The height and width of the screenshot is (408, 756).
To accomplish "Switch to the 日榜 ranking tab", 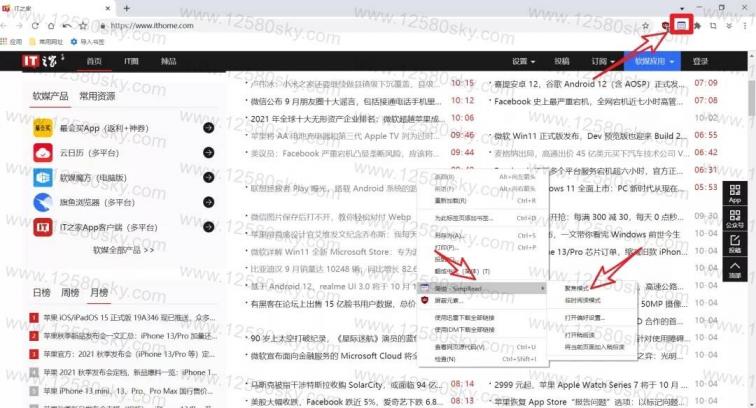I will click(41, 292).
